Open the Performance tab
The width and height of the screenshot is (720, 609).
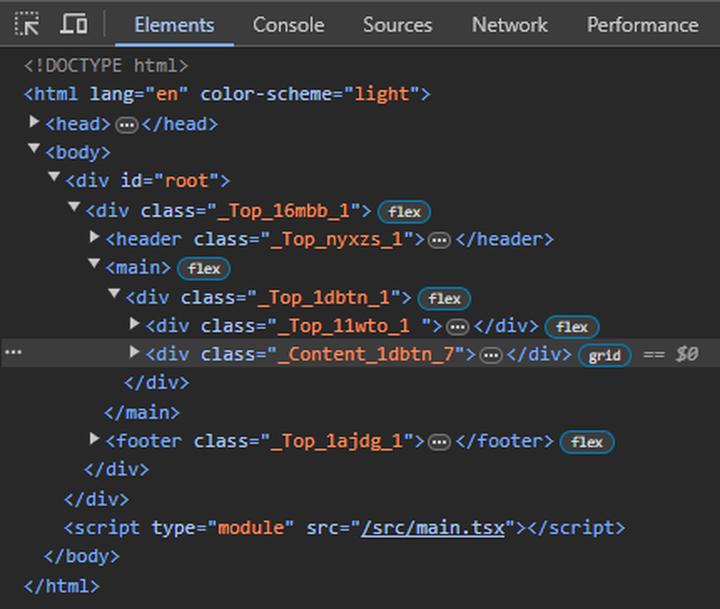643,25
